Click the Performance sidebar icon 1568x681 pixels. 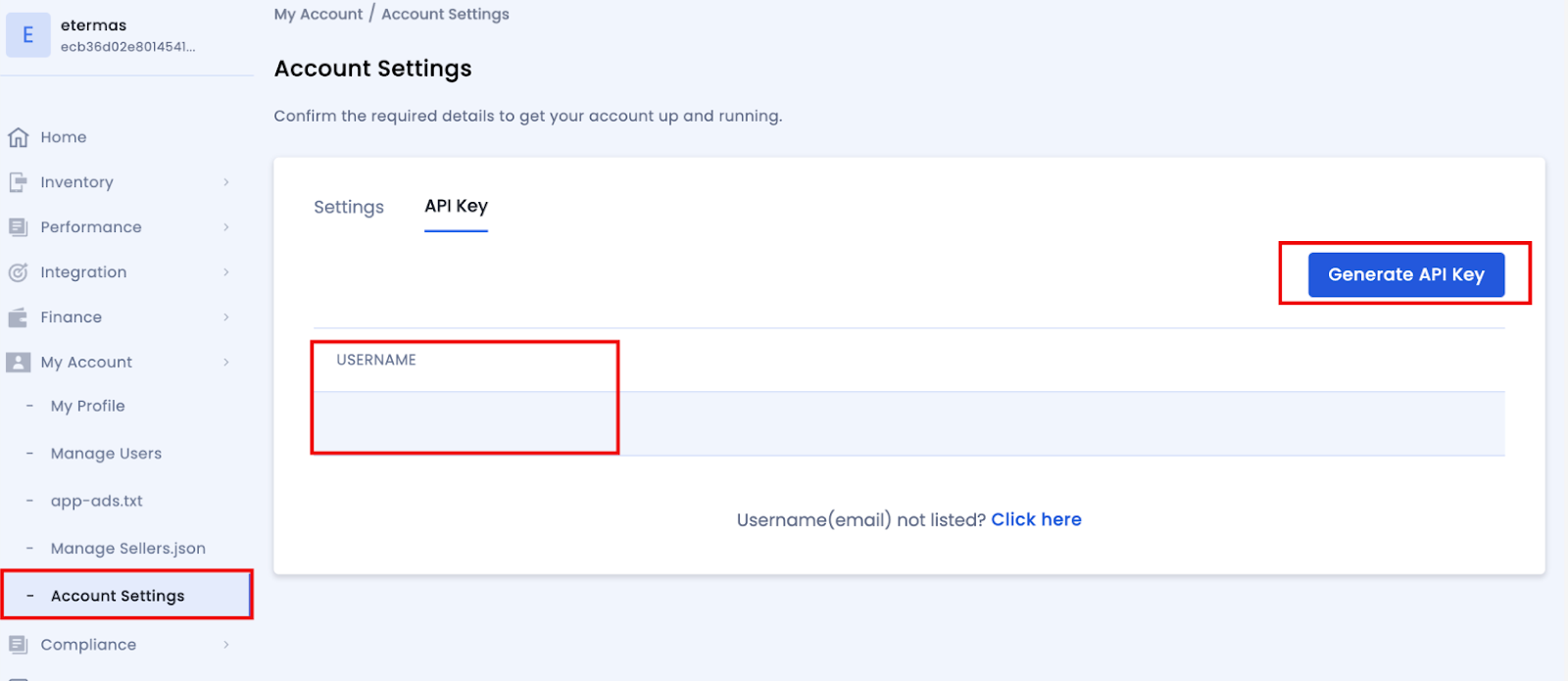coord(18,227)
